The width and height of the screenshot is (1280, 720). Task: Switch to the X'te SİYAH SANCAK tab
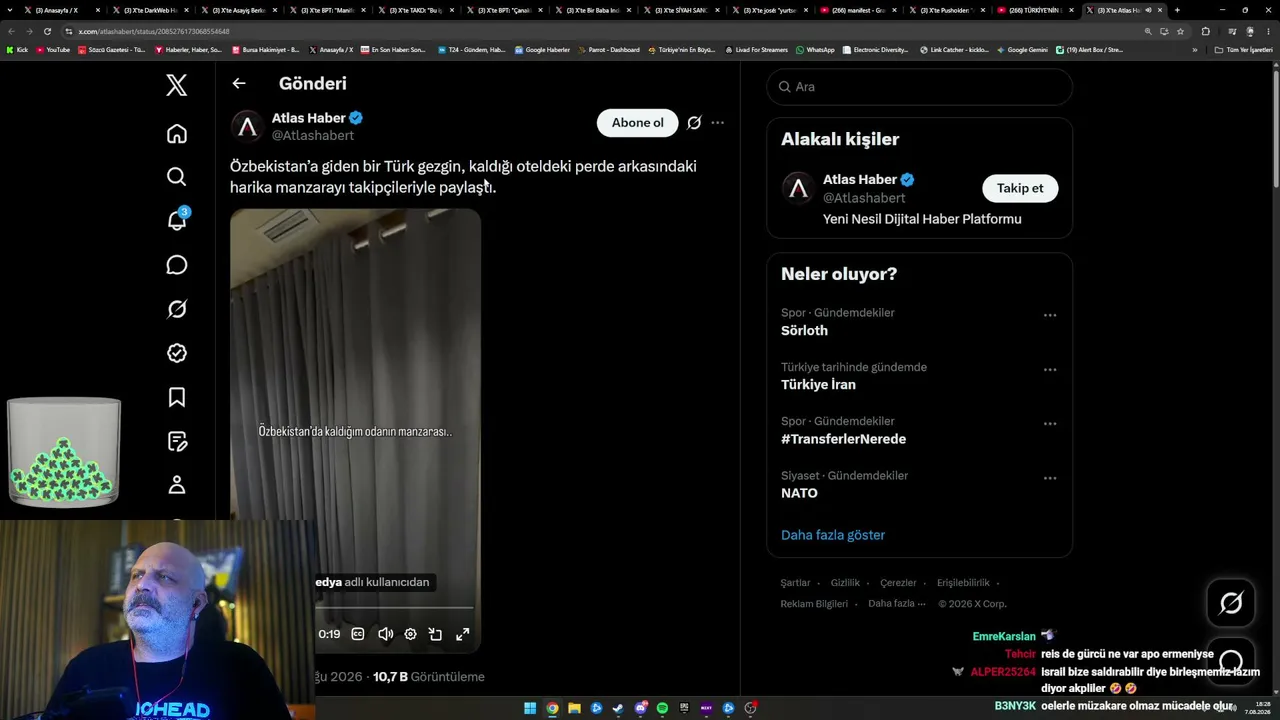681,10
